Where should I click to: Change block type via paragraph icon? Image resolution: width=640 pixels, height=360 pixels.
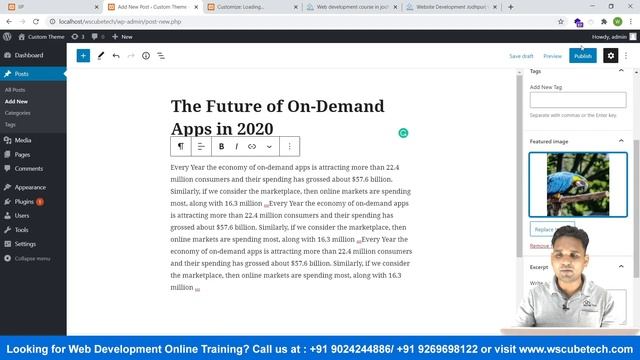tap(180, 146)
